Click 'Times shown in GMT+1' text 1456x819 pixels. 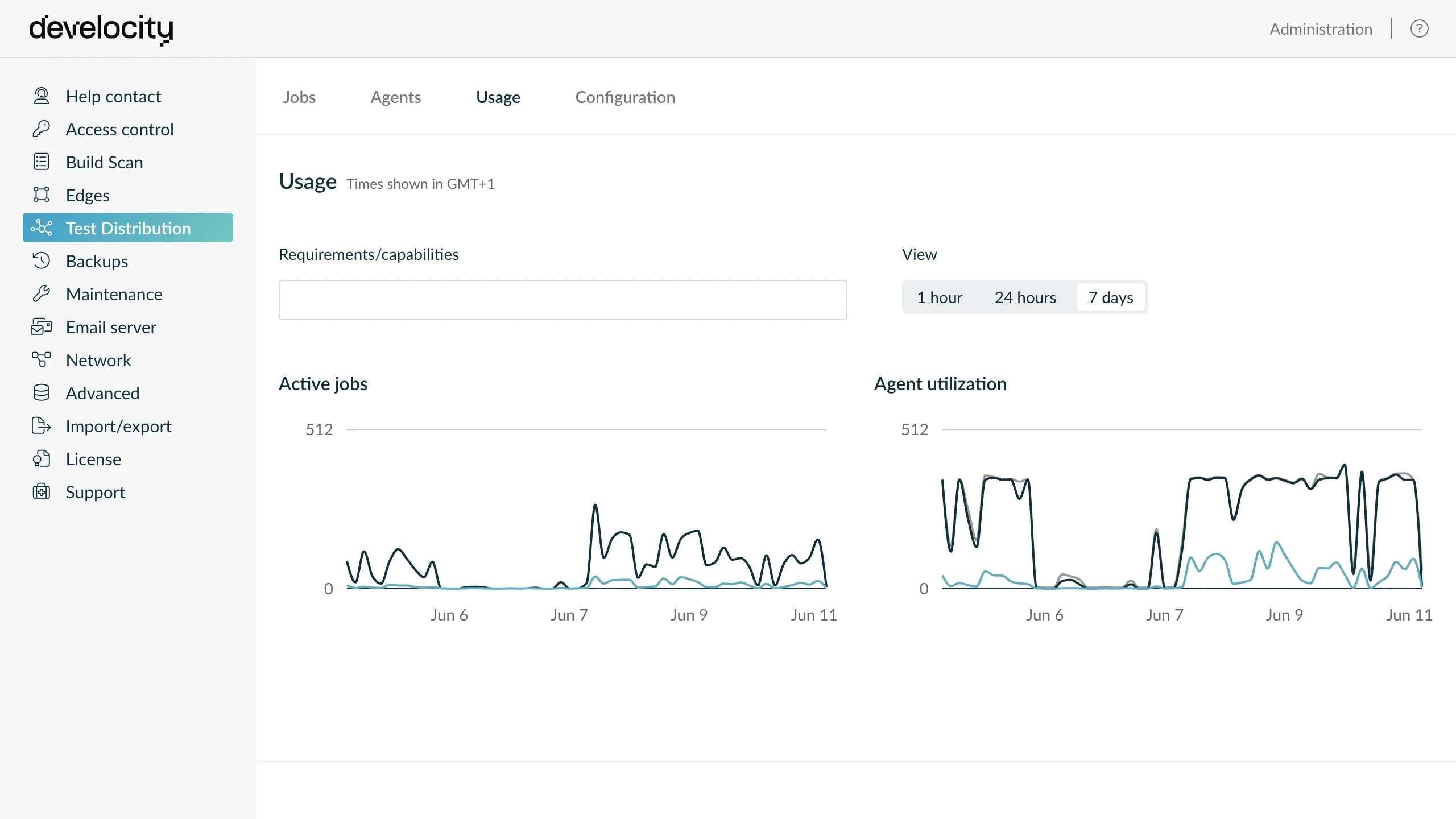[420, 184]
